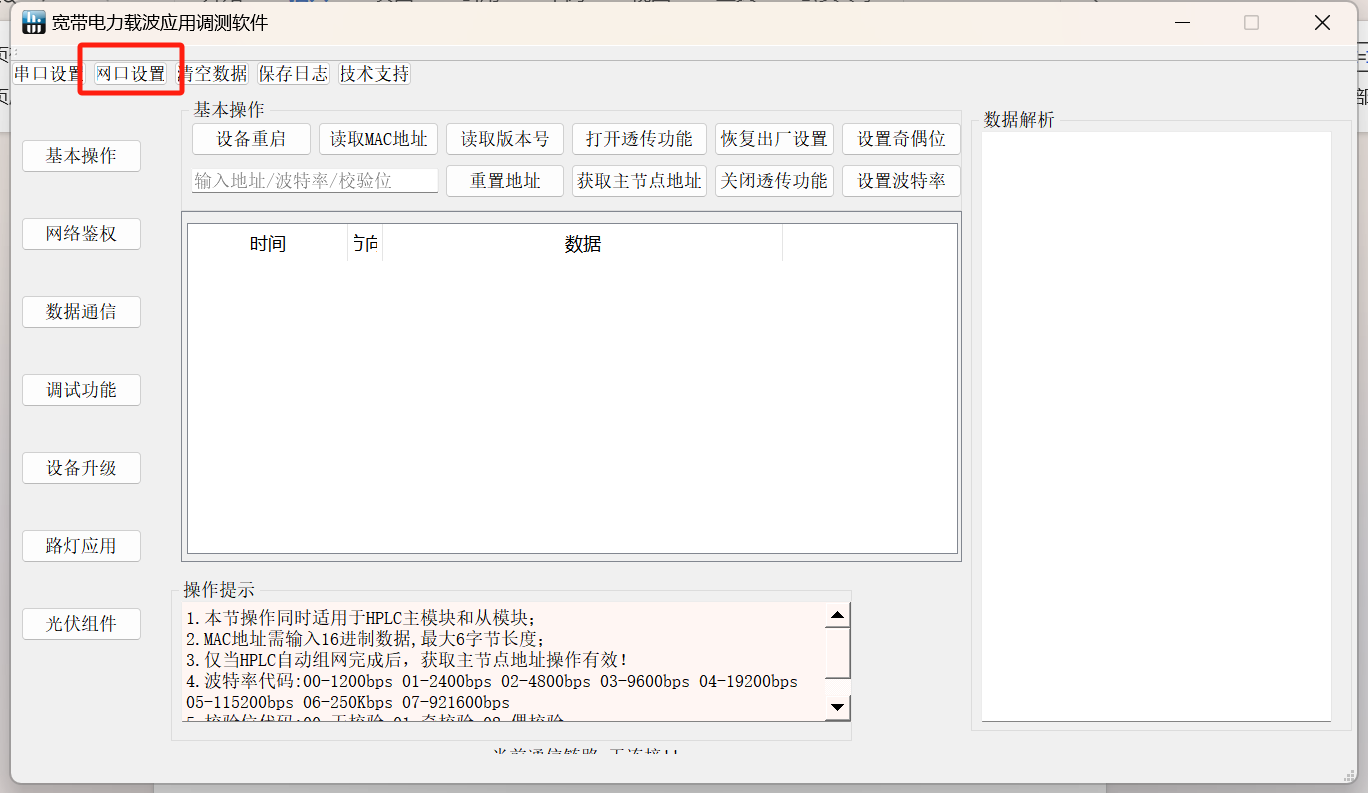
Task: Open the 设备升级 section
Action: (x=81, y=467)
